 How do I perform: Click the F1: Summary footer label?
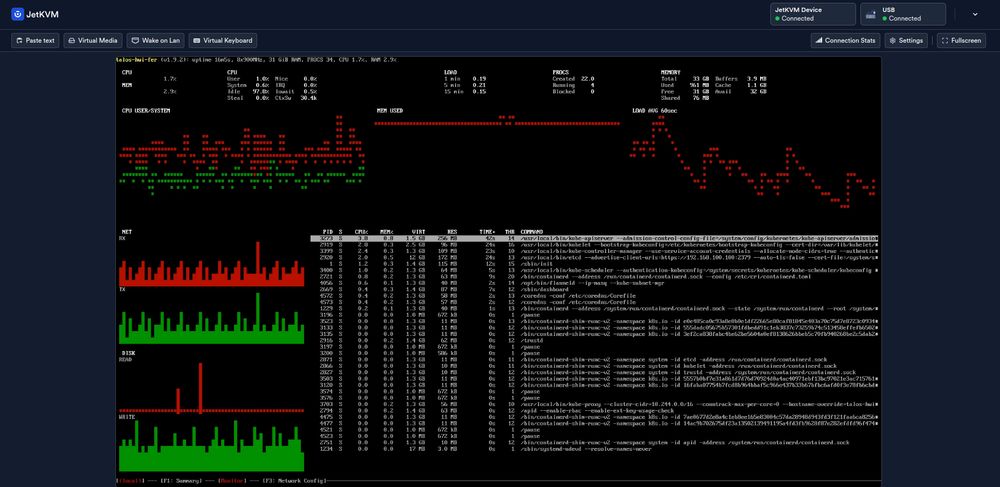point(181,480)
